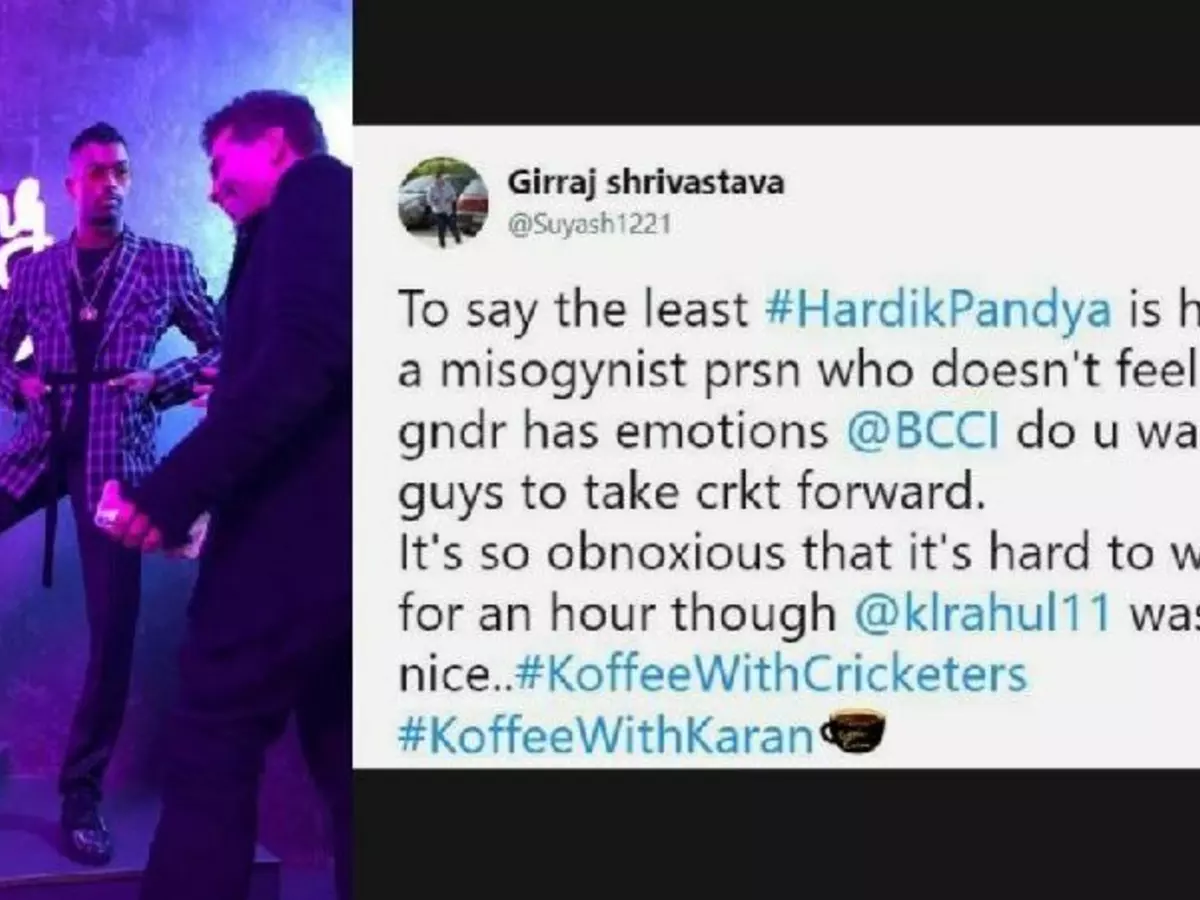Click the coffee cup emoji
The width and height of the screenshot is (1200, 900).
coord(852,732)
